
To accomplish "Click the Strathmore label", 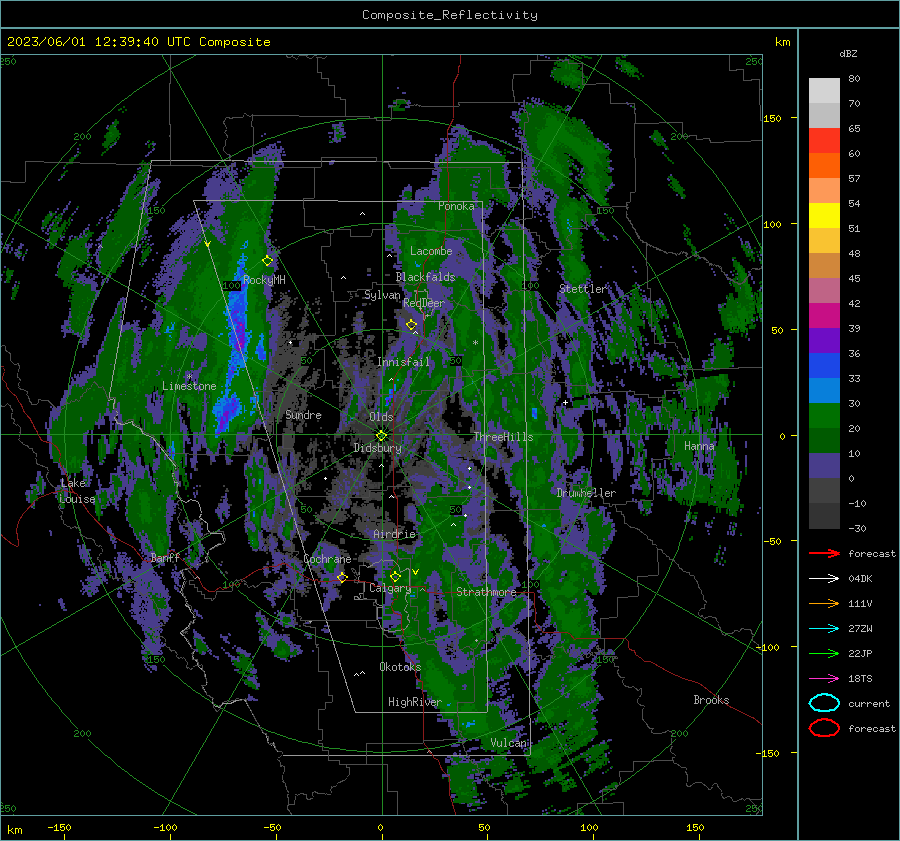I will (x=486, y=592).
